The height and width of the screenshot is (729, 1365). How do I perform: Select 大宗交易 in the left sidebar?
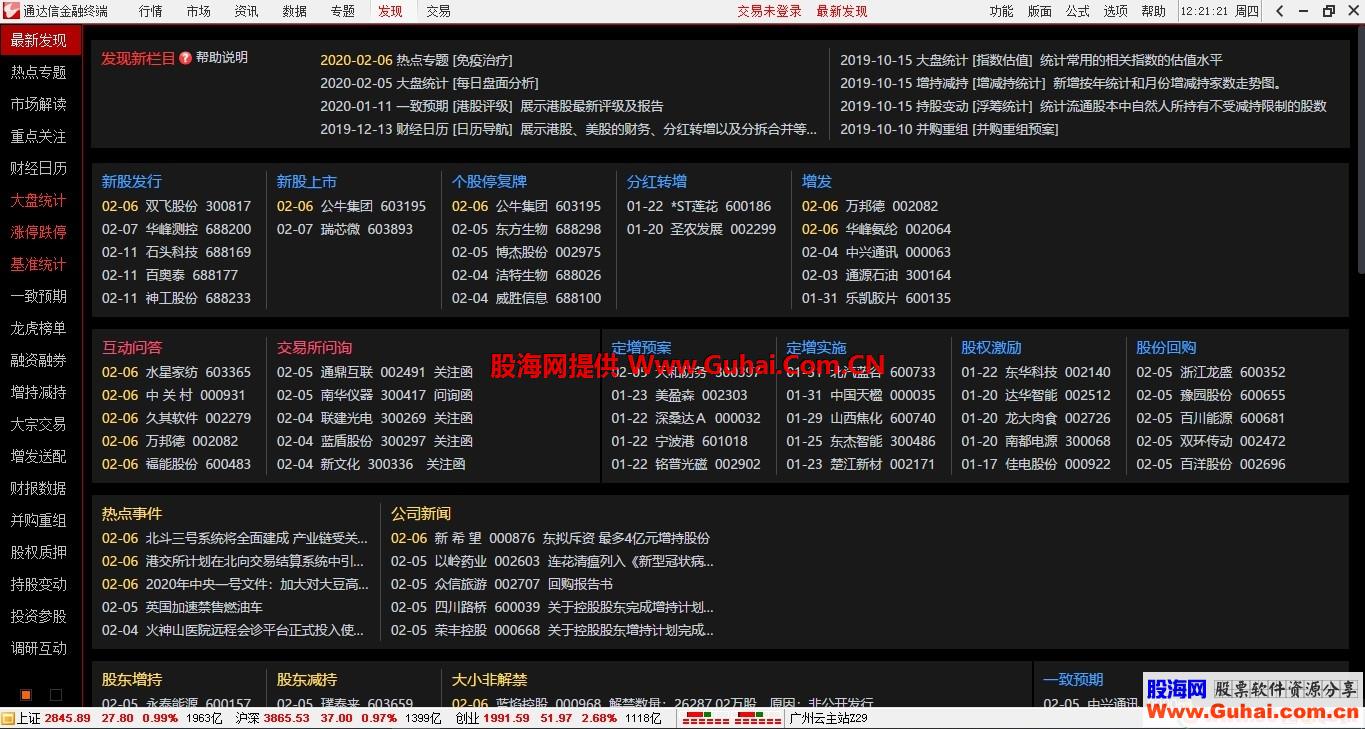39,424
